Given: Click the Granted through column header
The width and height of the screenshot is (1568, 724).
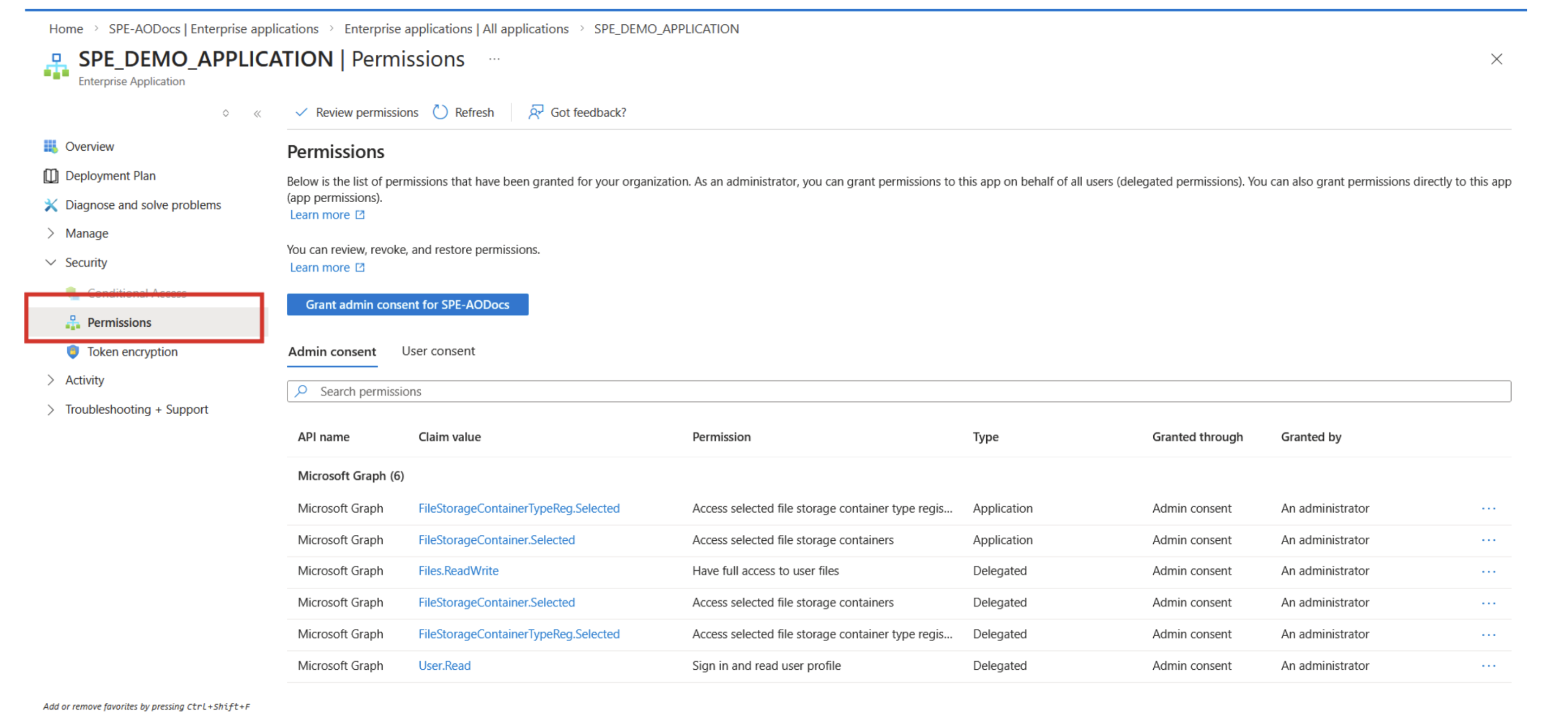Looking at the screenshot, I should 1197,437.
